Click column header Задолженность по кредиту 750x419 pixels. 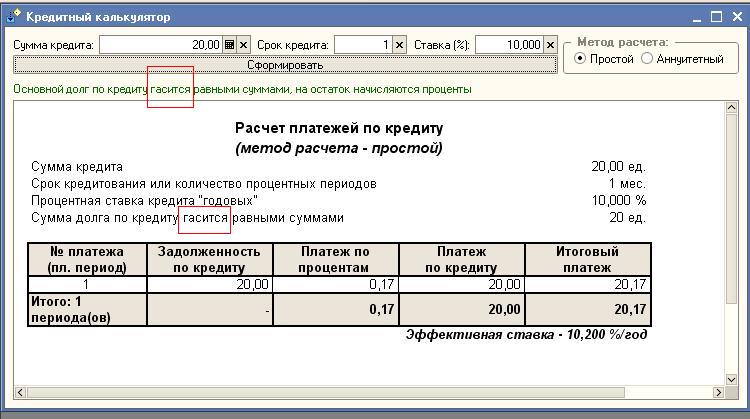[x=210, y=259]
